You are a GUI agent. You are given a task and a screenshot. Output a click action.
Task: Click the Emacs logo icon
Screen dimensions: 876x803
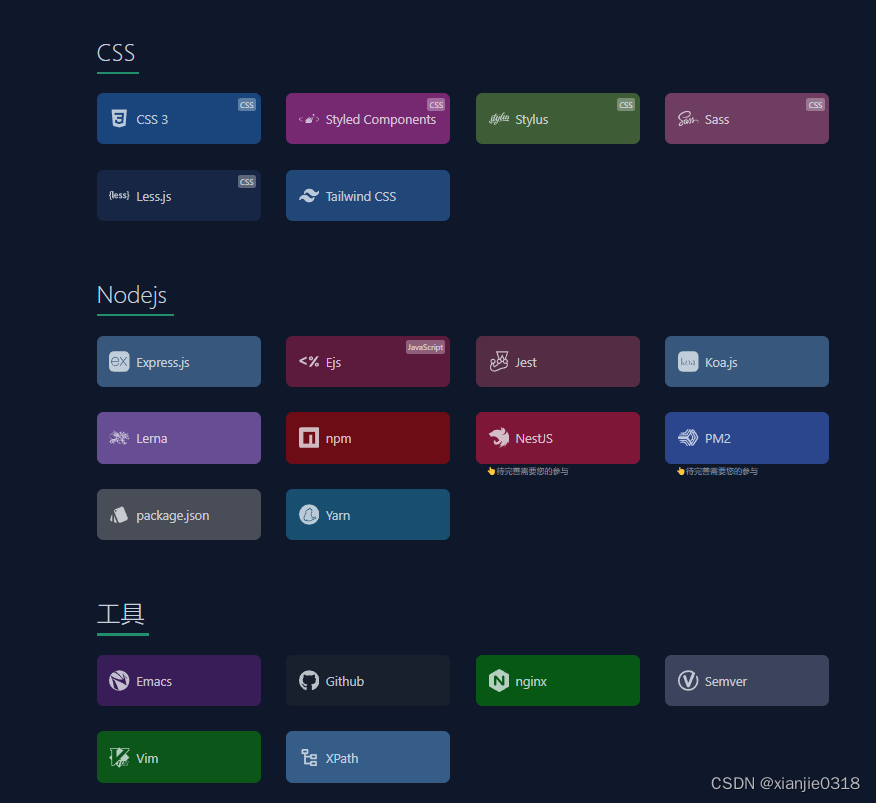[119, 681]
